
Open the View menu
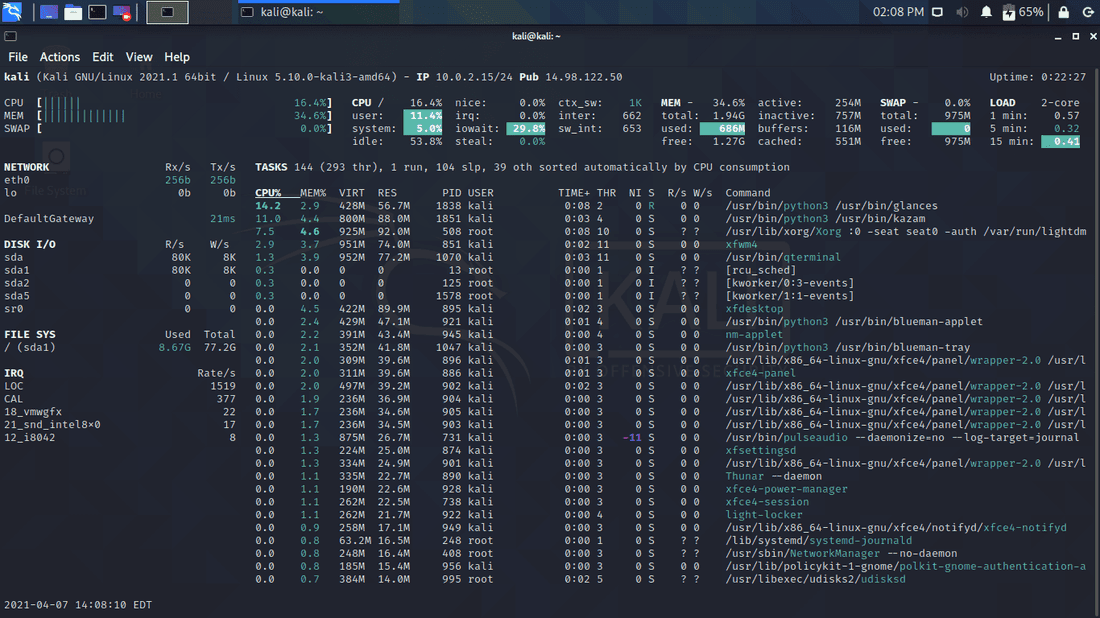[x=139, y=57]
